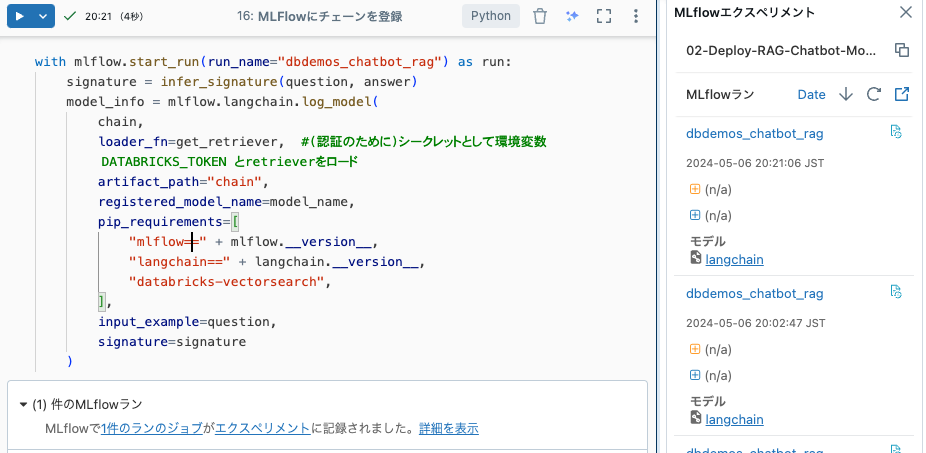The image size is (926, 453).
Task: Click the timestamp 2024-05-06 20:21:06 JST
Action: (755, 163)
